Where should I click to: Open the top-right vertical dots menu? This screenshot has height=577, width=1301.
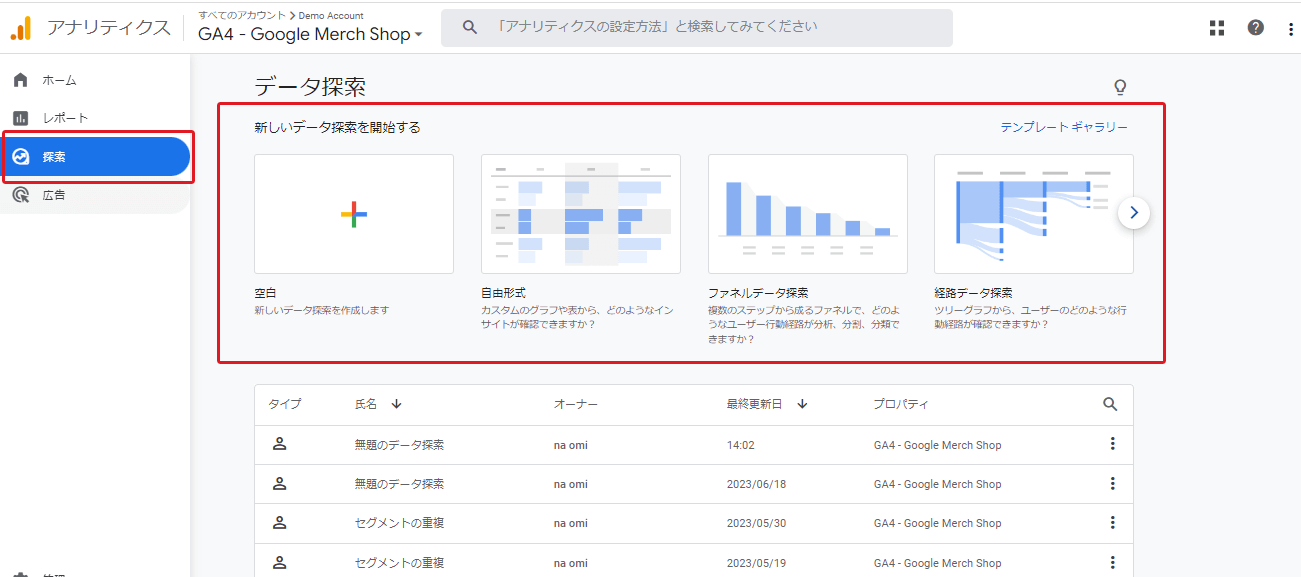[x=1290, y=28]
